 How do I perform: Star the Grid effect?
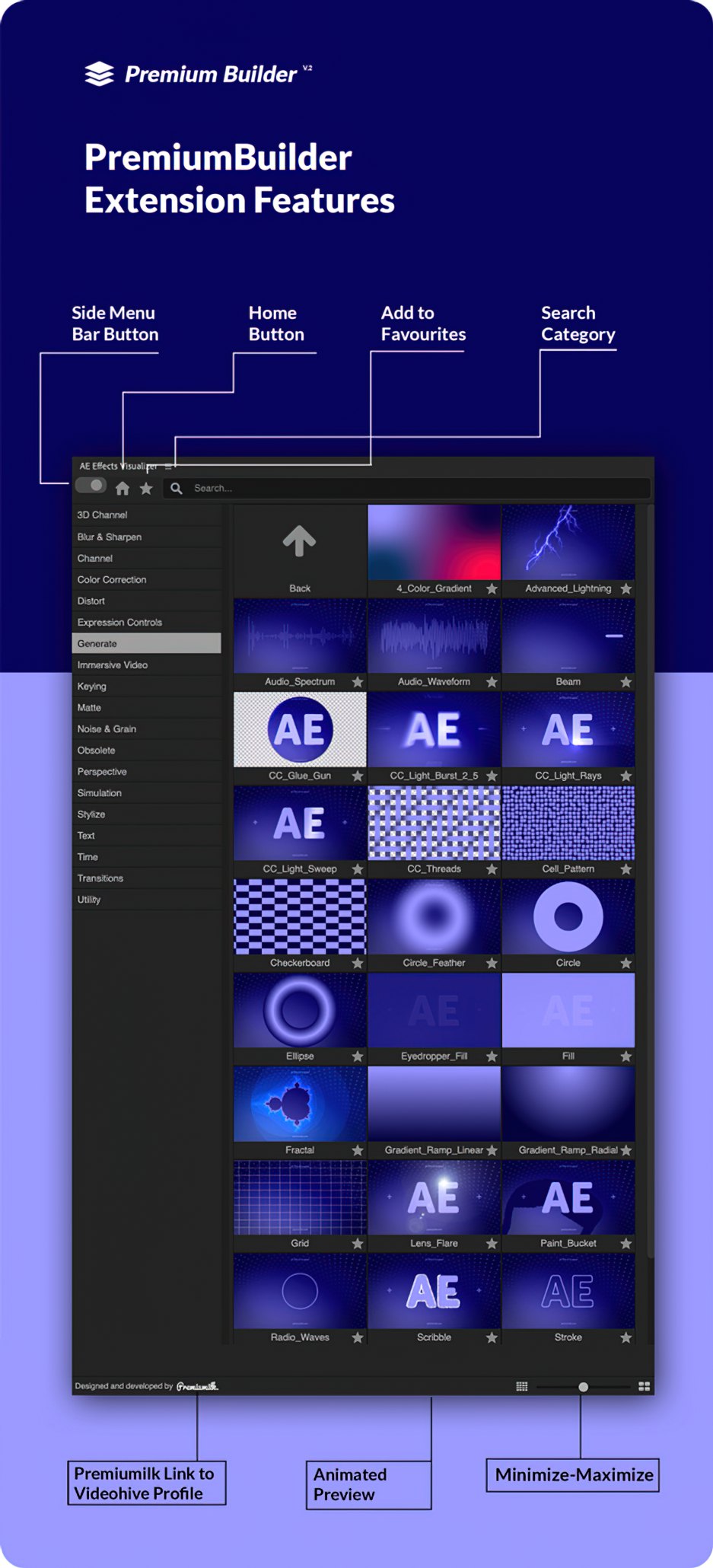click(x=358, y=1244)
